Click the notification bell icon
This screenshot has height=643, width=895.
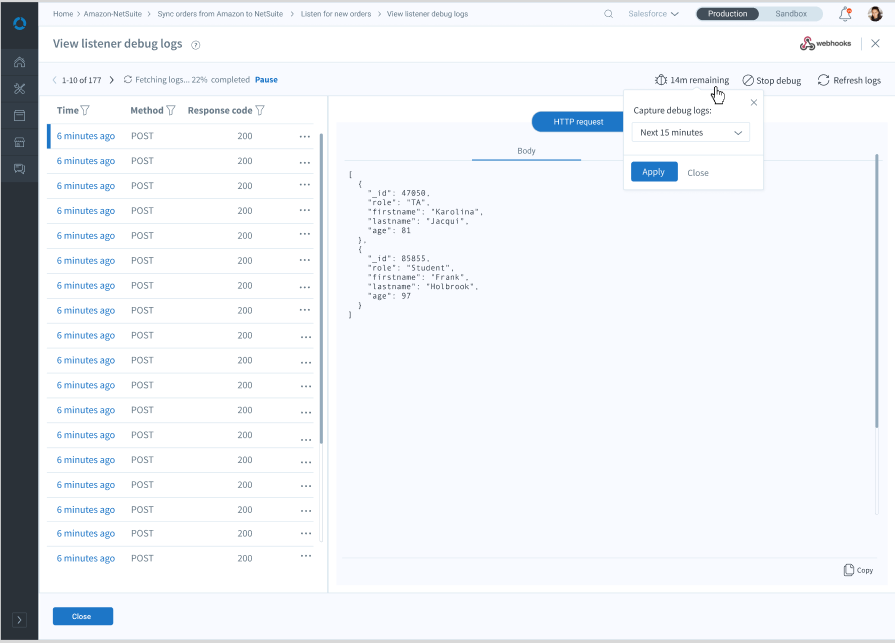(845, 14)
